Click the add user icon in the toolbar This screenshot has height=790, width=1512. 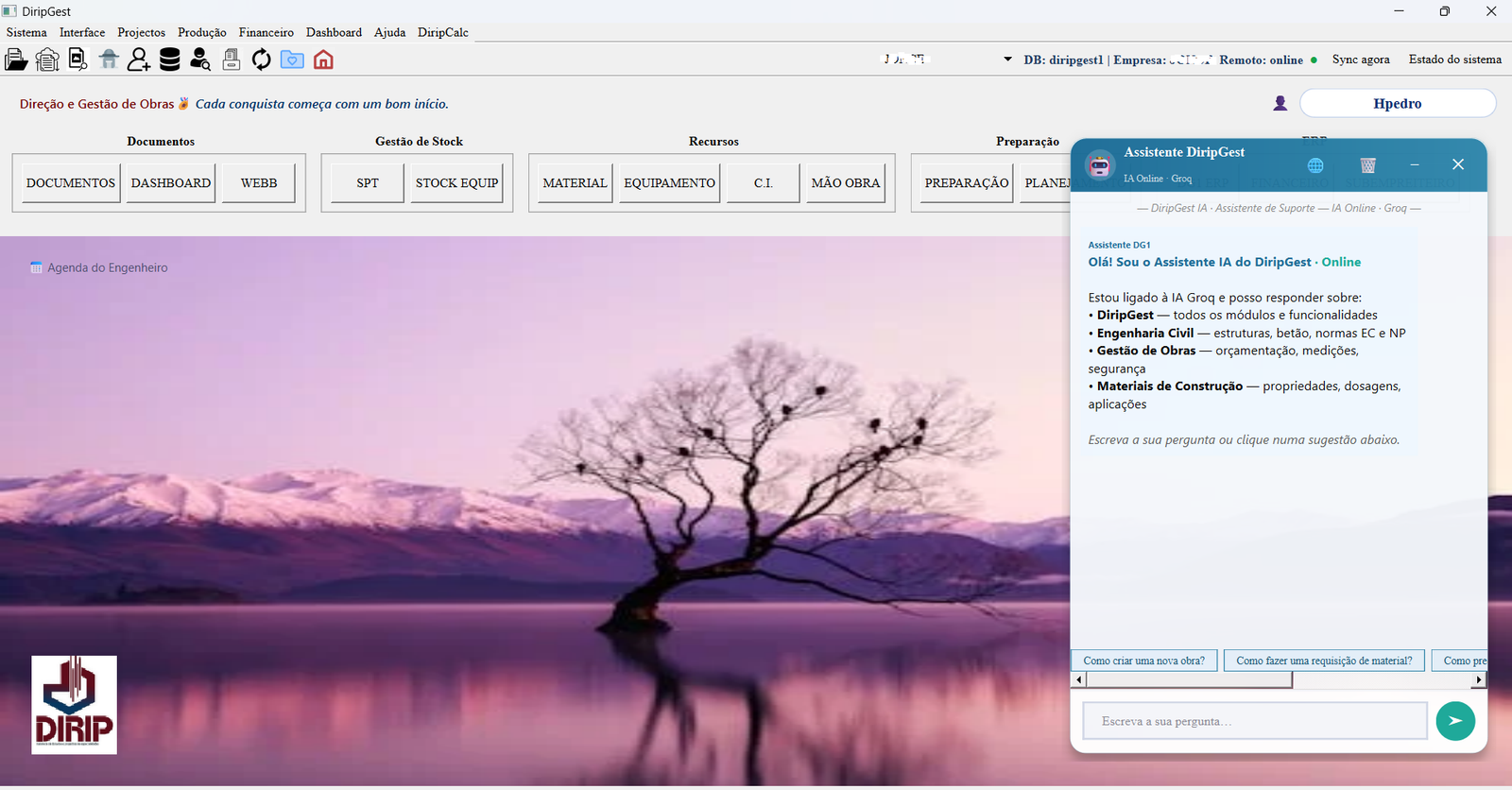click(139, 60)
